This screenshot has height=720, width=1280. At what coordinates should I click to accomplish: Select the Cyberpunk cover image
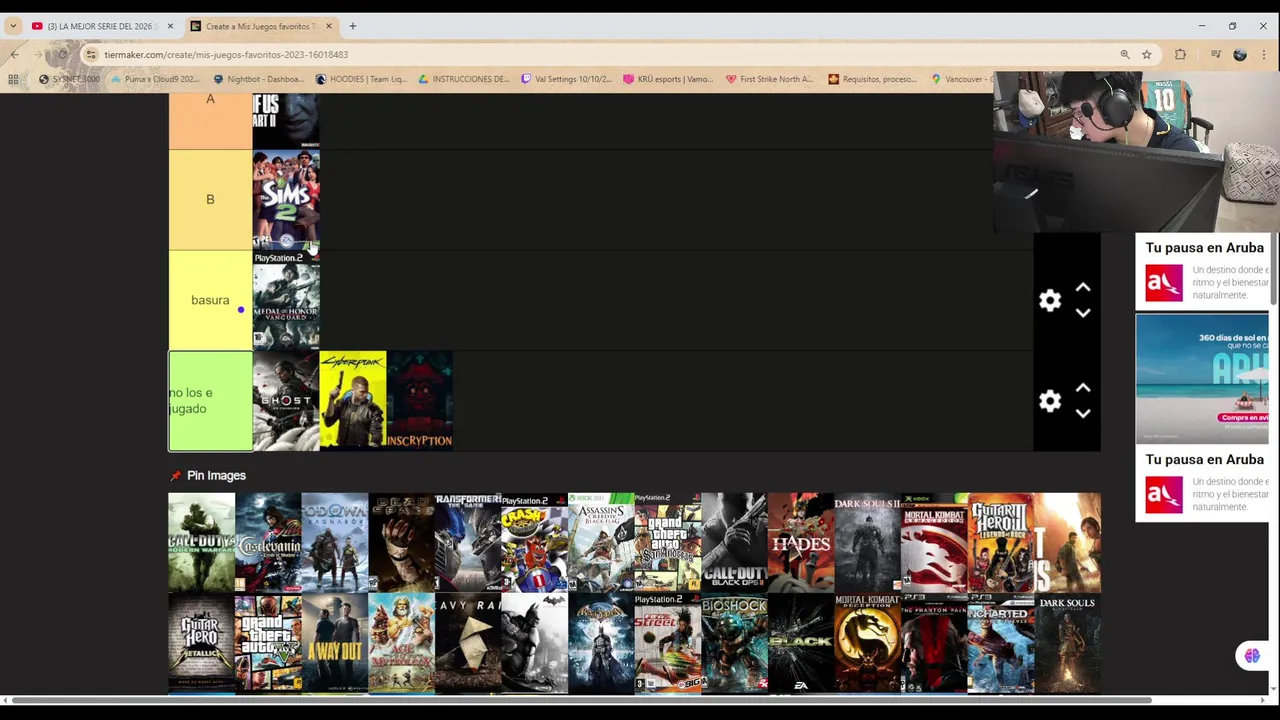[x=353, y=401]
